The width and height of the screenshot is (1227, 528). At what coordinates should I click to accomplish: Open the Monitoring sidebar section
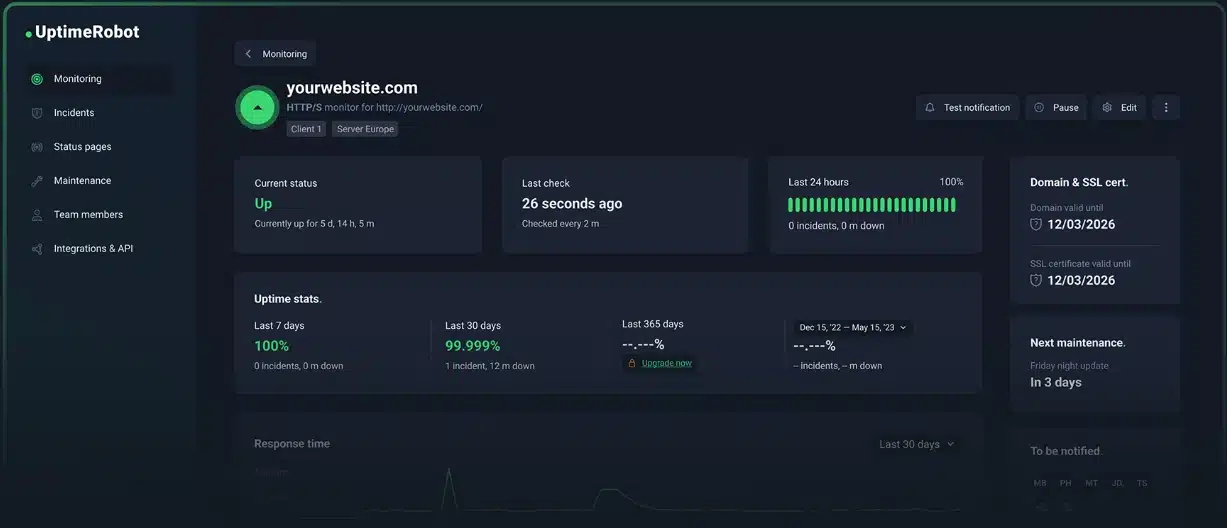coord(98,79)
